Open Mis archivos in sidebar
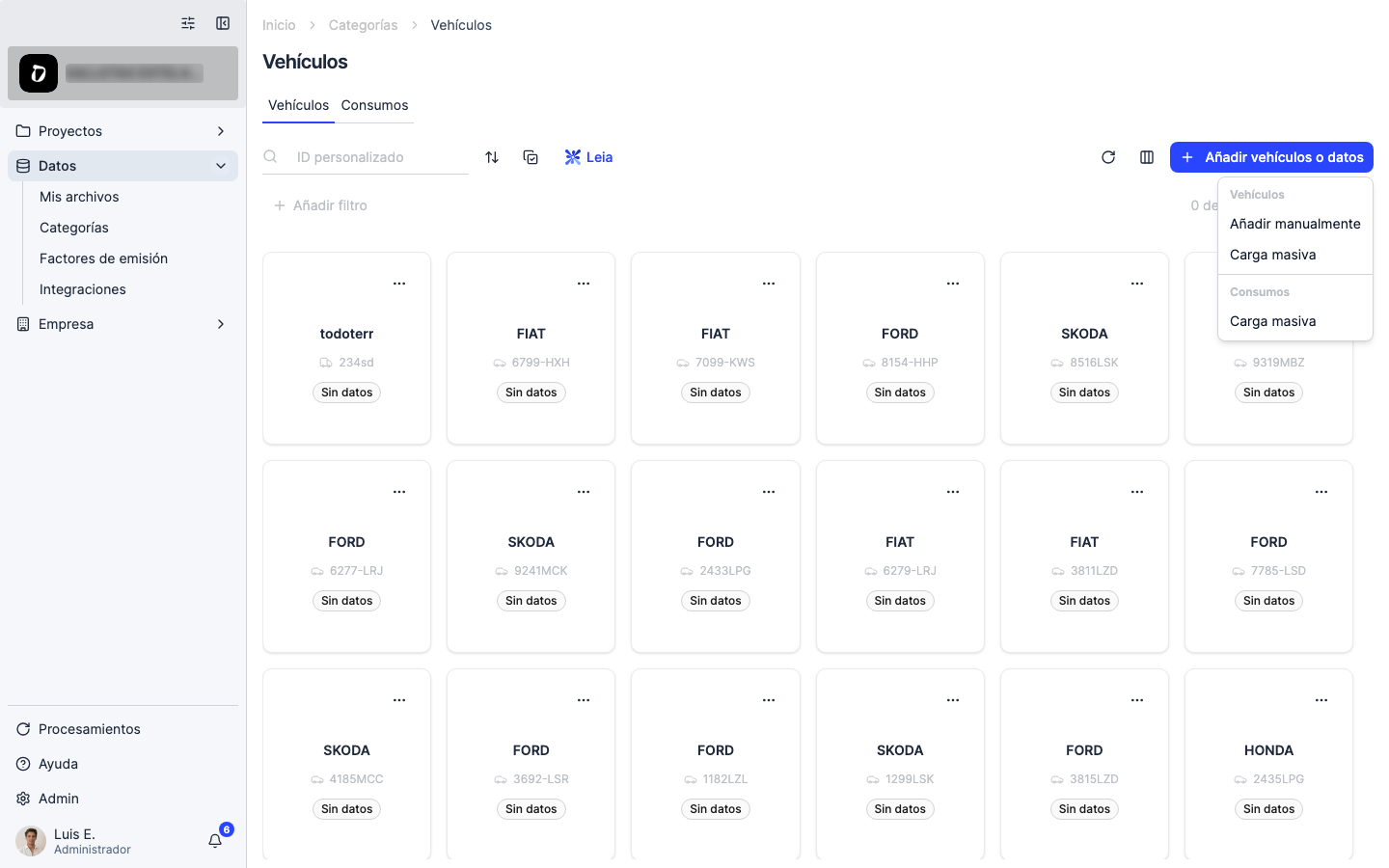 coord(79,197)
